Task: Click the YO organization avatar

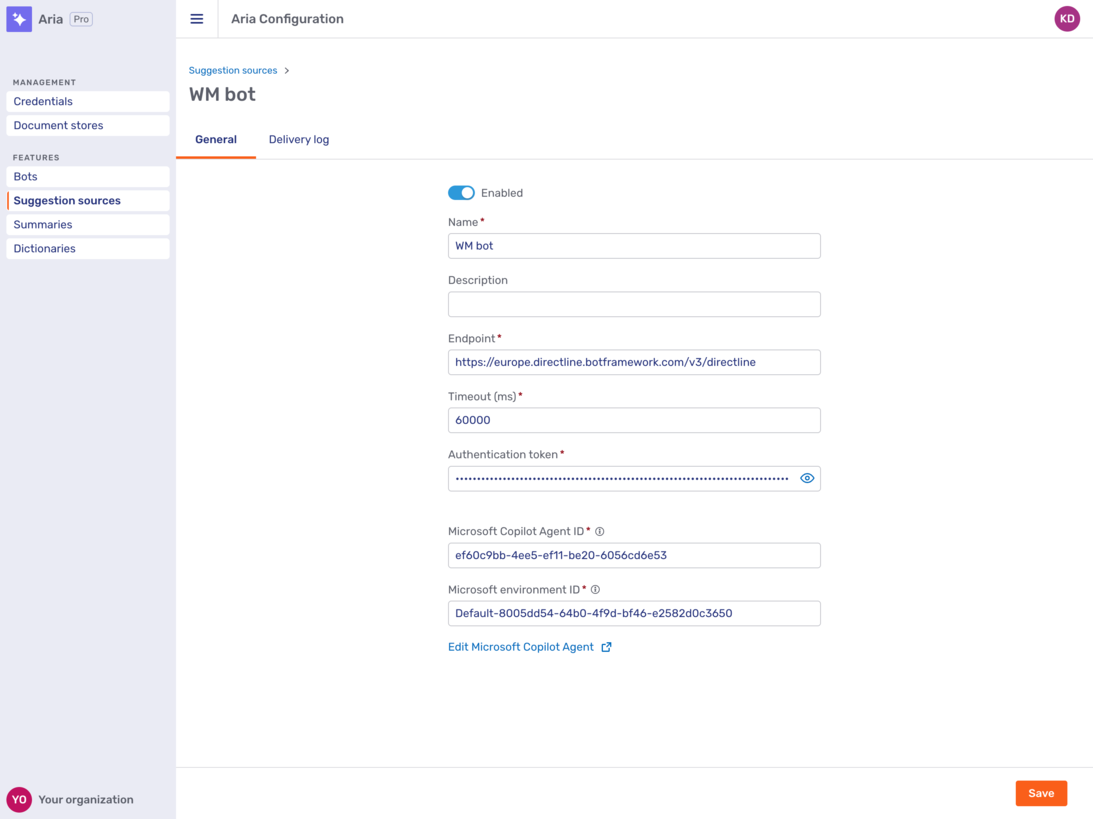Action: coord(20,799)
